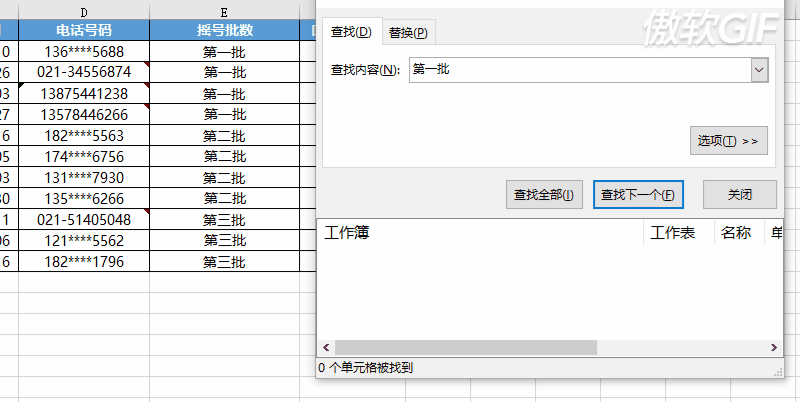
Task: Select 第二批 cell beside 182****5563
Action: click(224, 136)
